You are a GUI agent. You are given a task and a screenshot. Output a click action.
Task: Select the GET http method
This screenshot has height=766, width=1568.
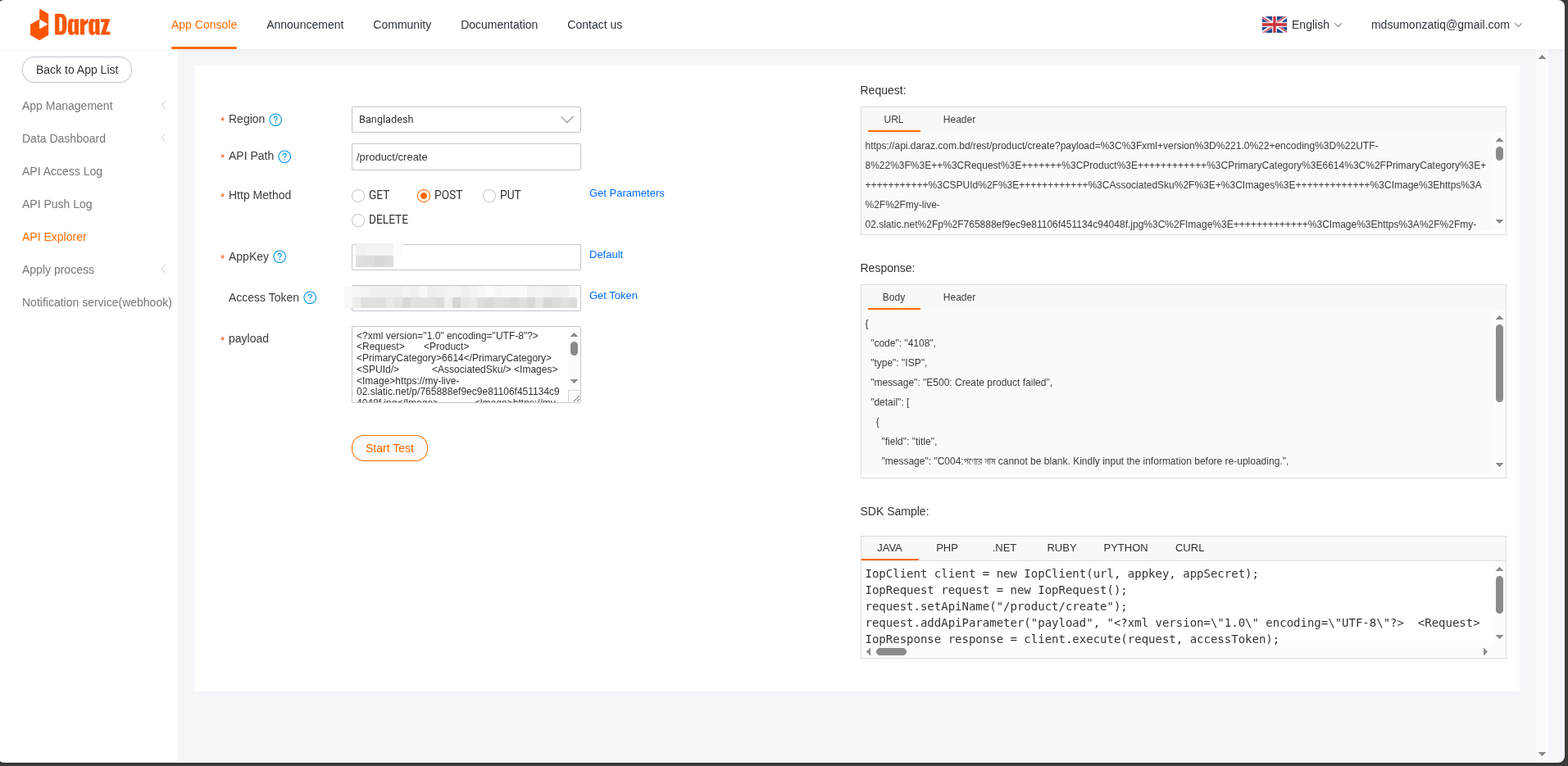pos(358,195)
